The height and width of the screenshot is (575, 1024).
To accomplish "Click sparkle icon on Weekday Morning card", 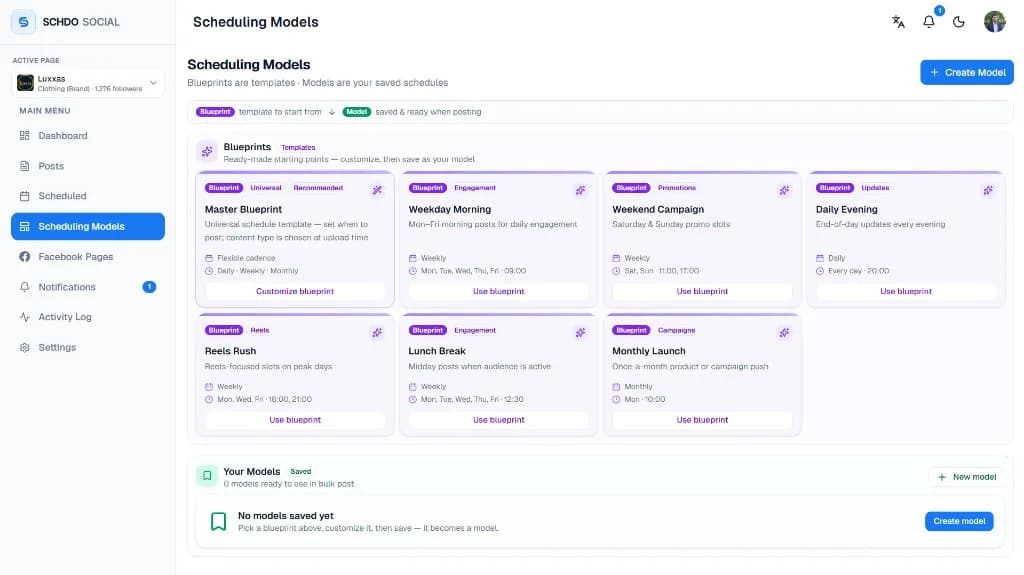I will 581,191.
